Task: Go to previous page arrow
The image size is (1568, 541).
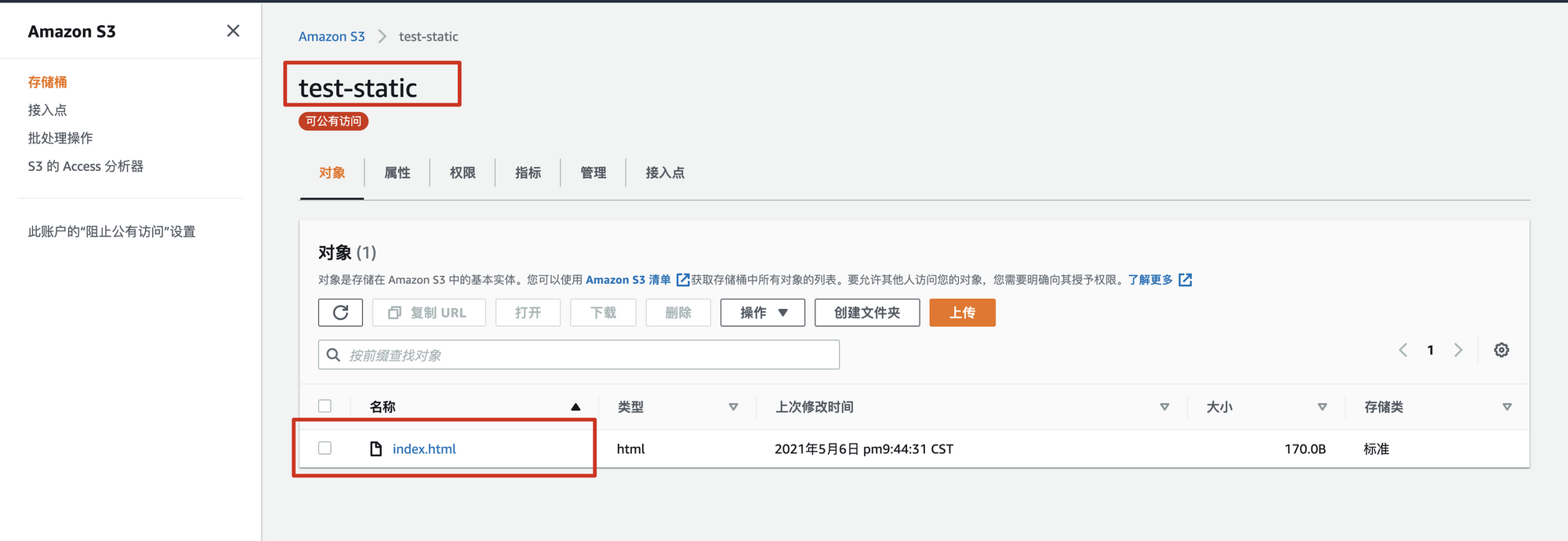Action: [1403, 350]
